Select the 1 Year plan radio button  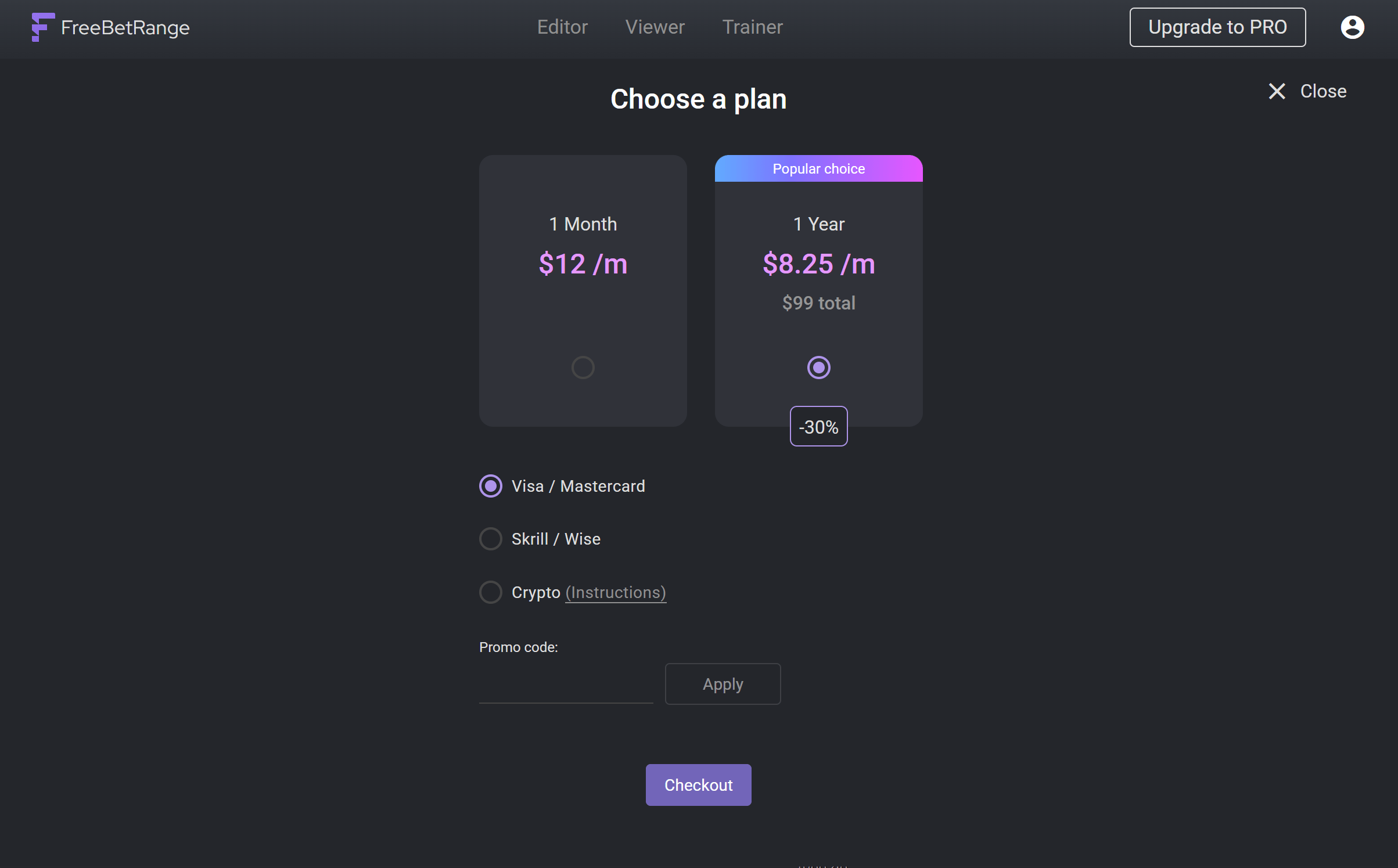[x=818, y=368]
